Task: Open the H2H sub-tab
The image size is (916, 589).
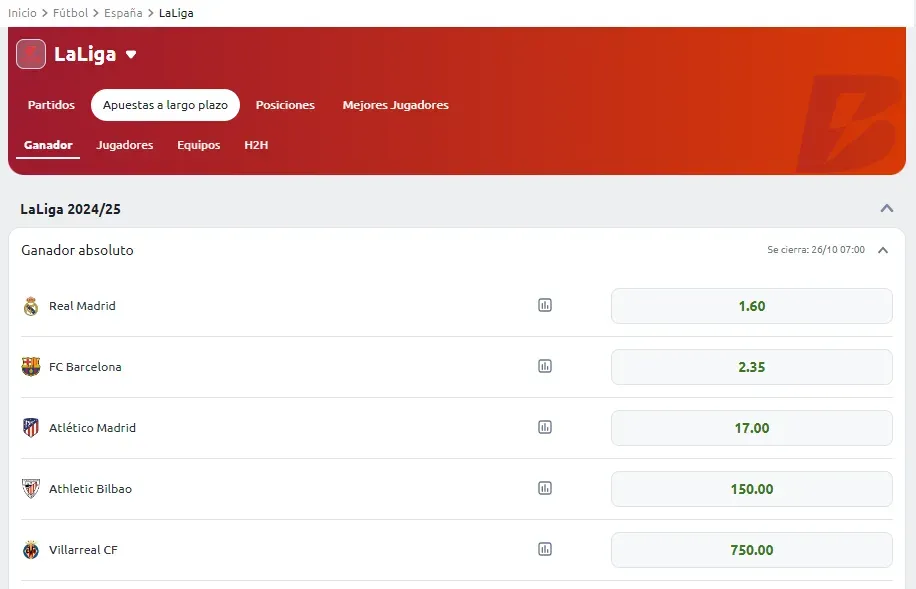Action: click(x=256, y=145)
